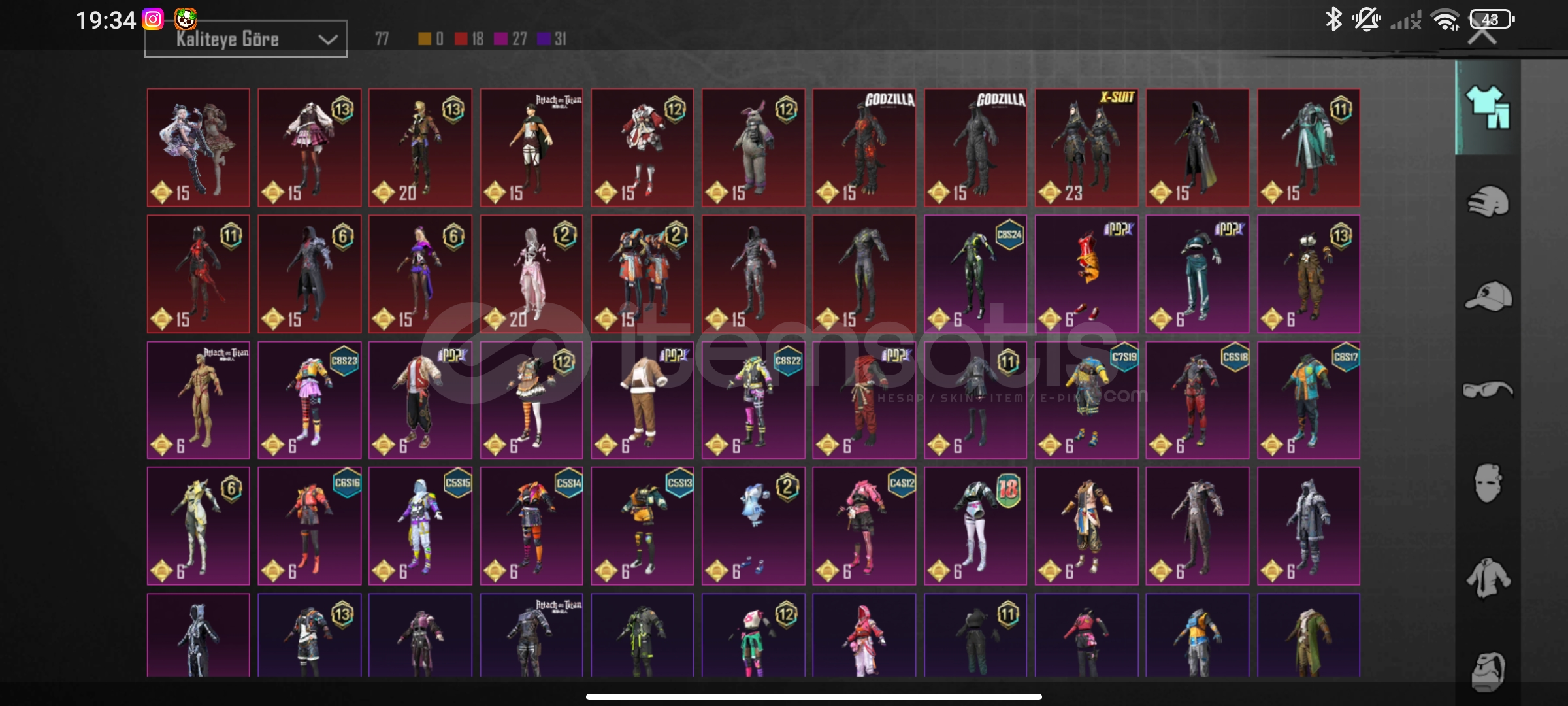Open the backpack category icon
This screenshot has width=1568, height=706.
click(x=1488, y=671)
